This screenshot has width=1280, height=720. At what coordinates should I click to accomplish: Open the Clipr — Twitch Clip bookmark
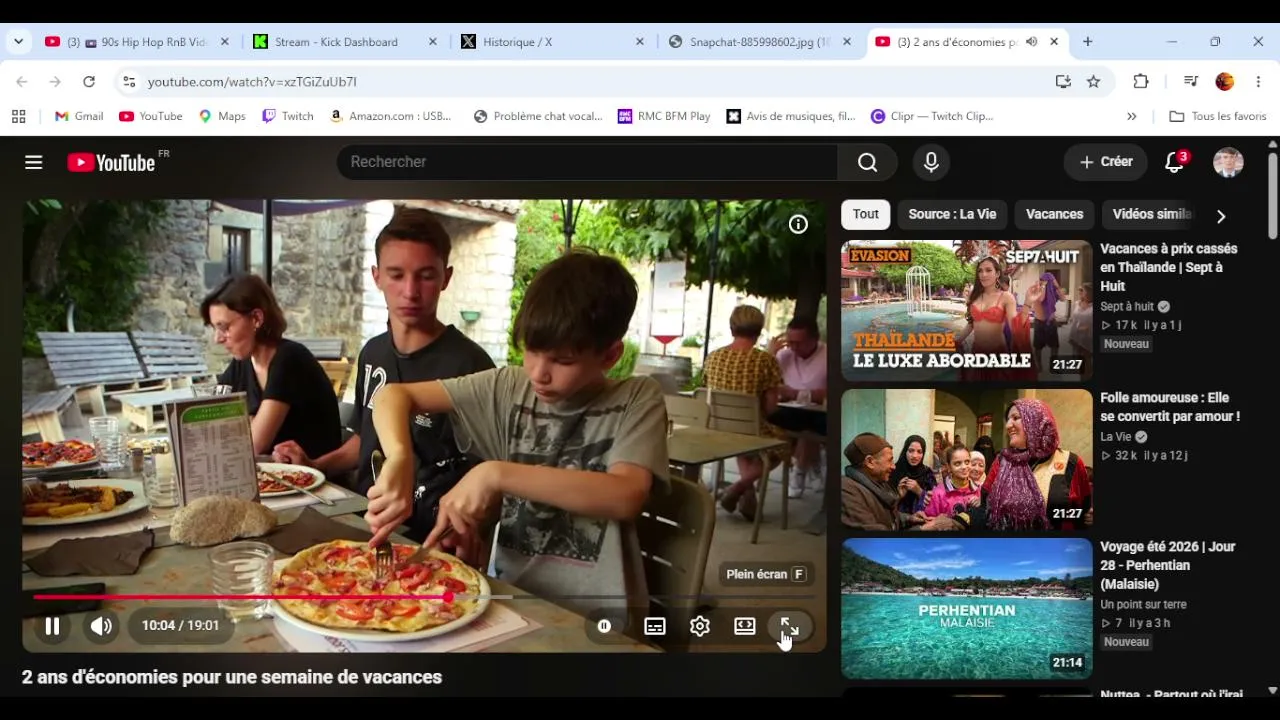coord(932,116)
